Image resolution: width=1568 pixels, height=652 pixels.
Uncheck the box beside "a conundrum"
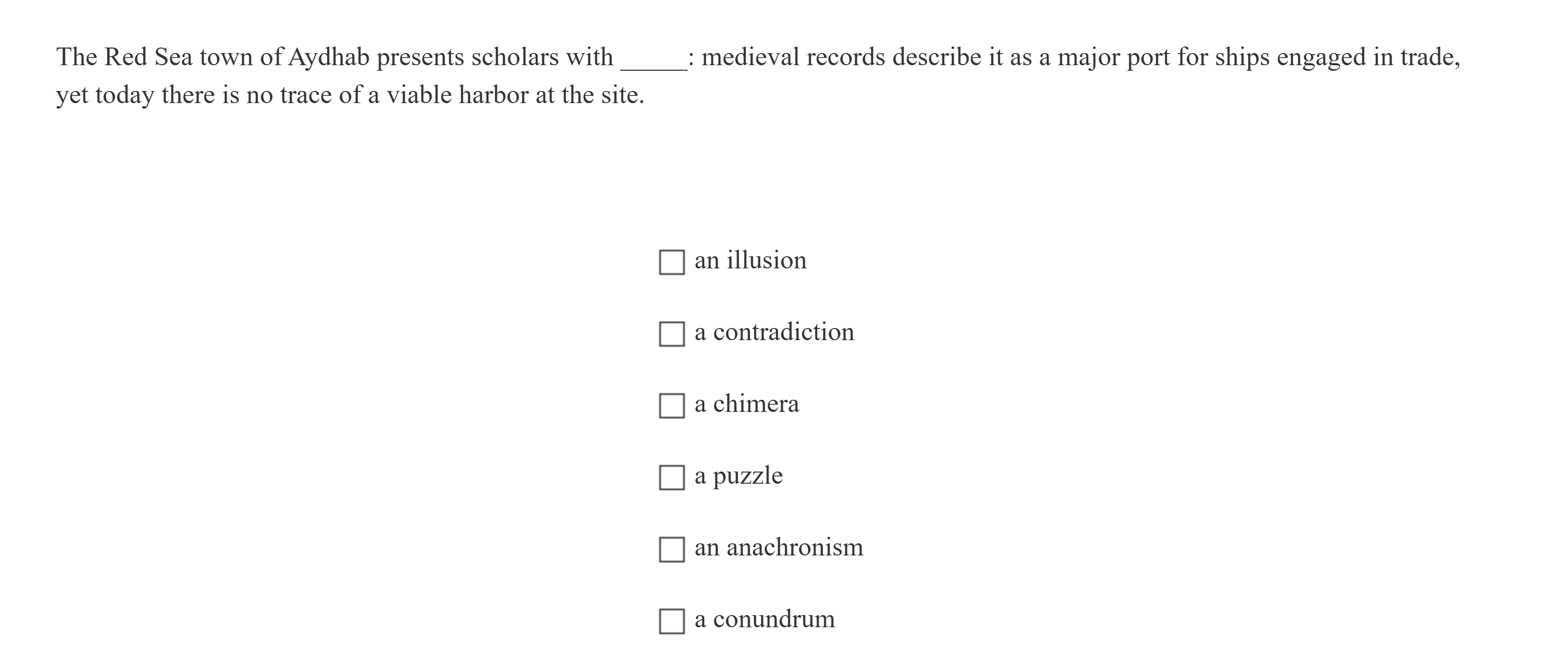[671, 622]
